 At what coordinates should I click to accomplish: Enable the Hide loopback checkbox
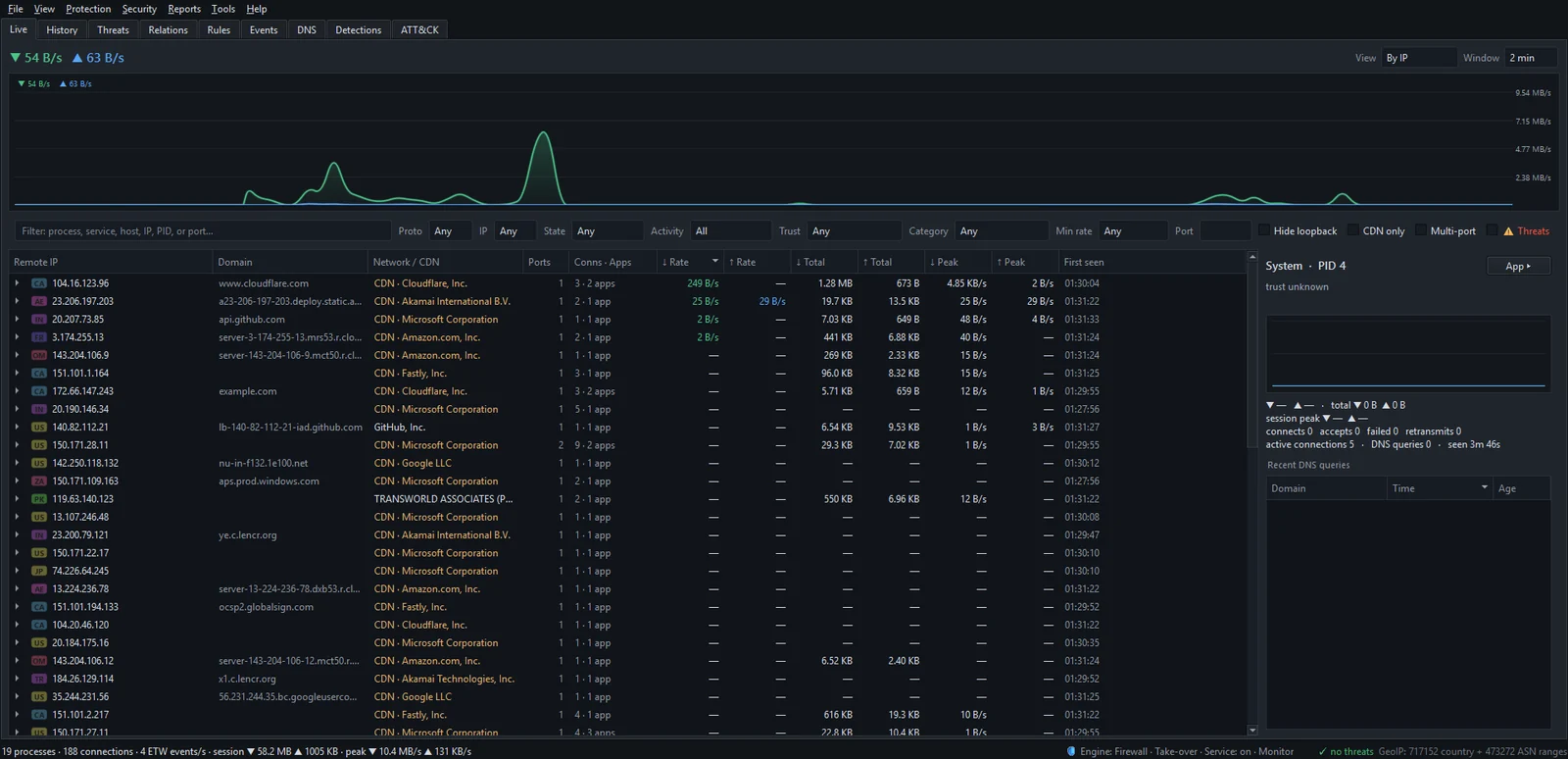(x=1264, y=230)
